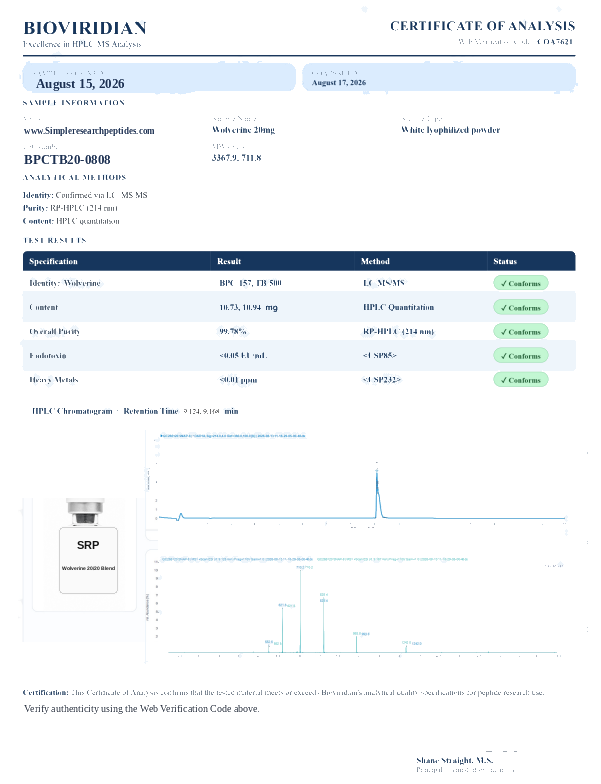Click the CERTIFICATE OF ANALYSIS heading

482,26
